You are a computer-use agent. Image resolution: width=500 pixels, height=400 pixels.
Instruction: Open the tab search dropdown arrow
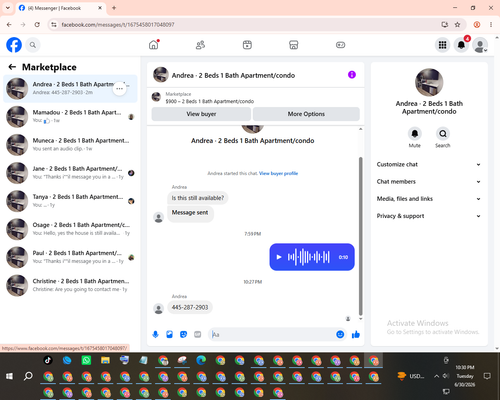[x=8, y=8]
